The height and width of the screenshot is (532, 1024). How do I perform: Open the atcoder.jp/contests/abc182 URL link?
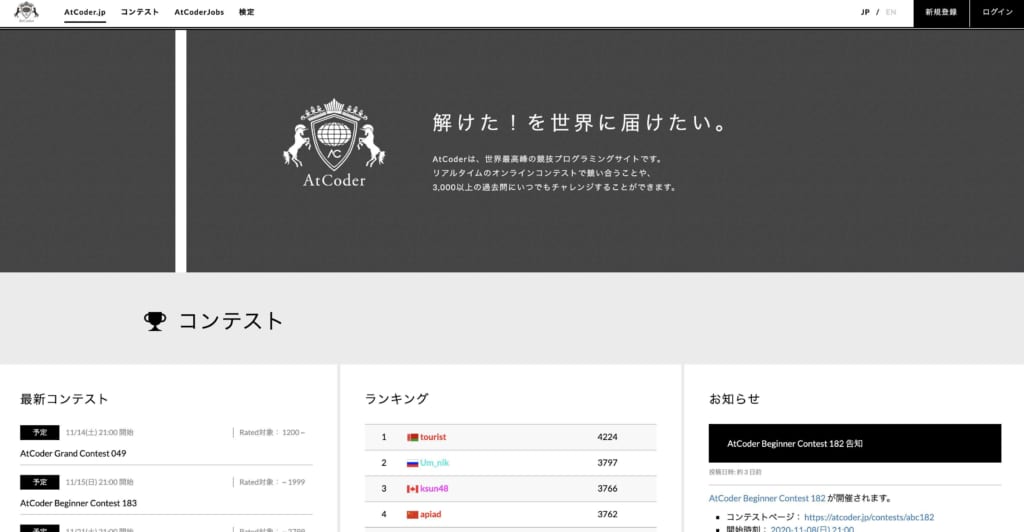click(869, 517)
